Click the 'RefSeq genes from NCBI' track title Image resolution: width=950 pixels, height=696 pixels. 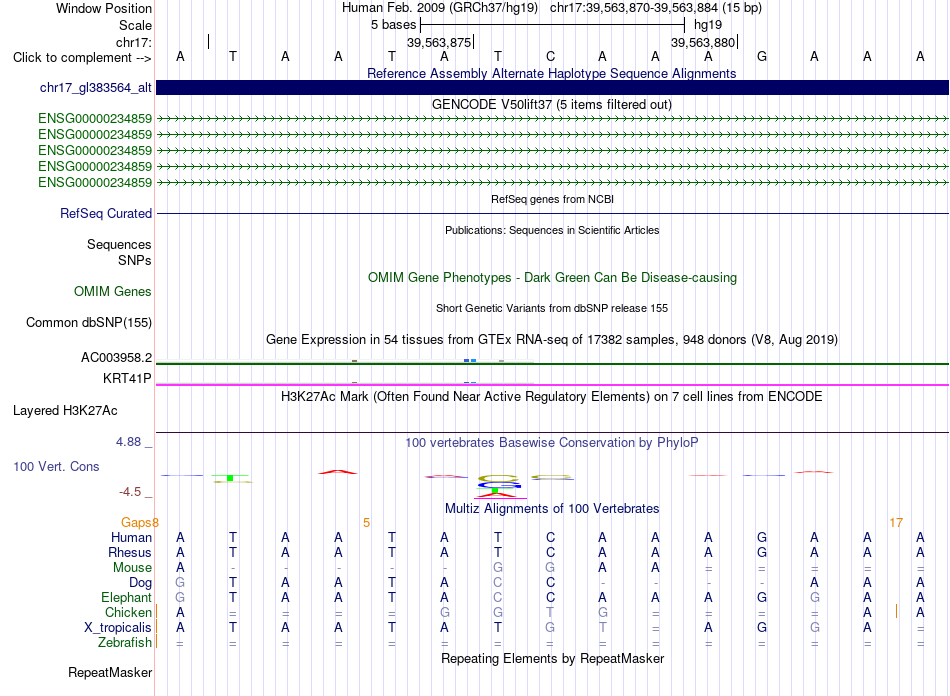552,199
